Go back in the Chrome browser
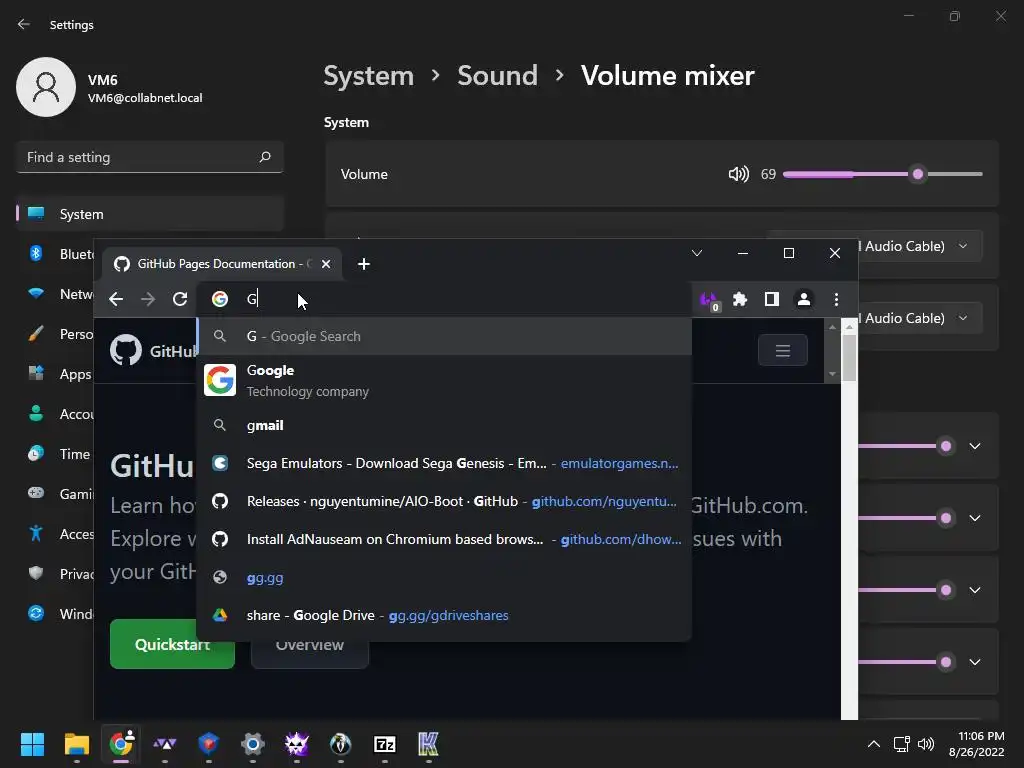The height and width of the screenshot is (768, 1024). pyautogui.click(x=116, y=299)
